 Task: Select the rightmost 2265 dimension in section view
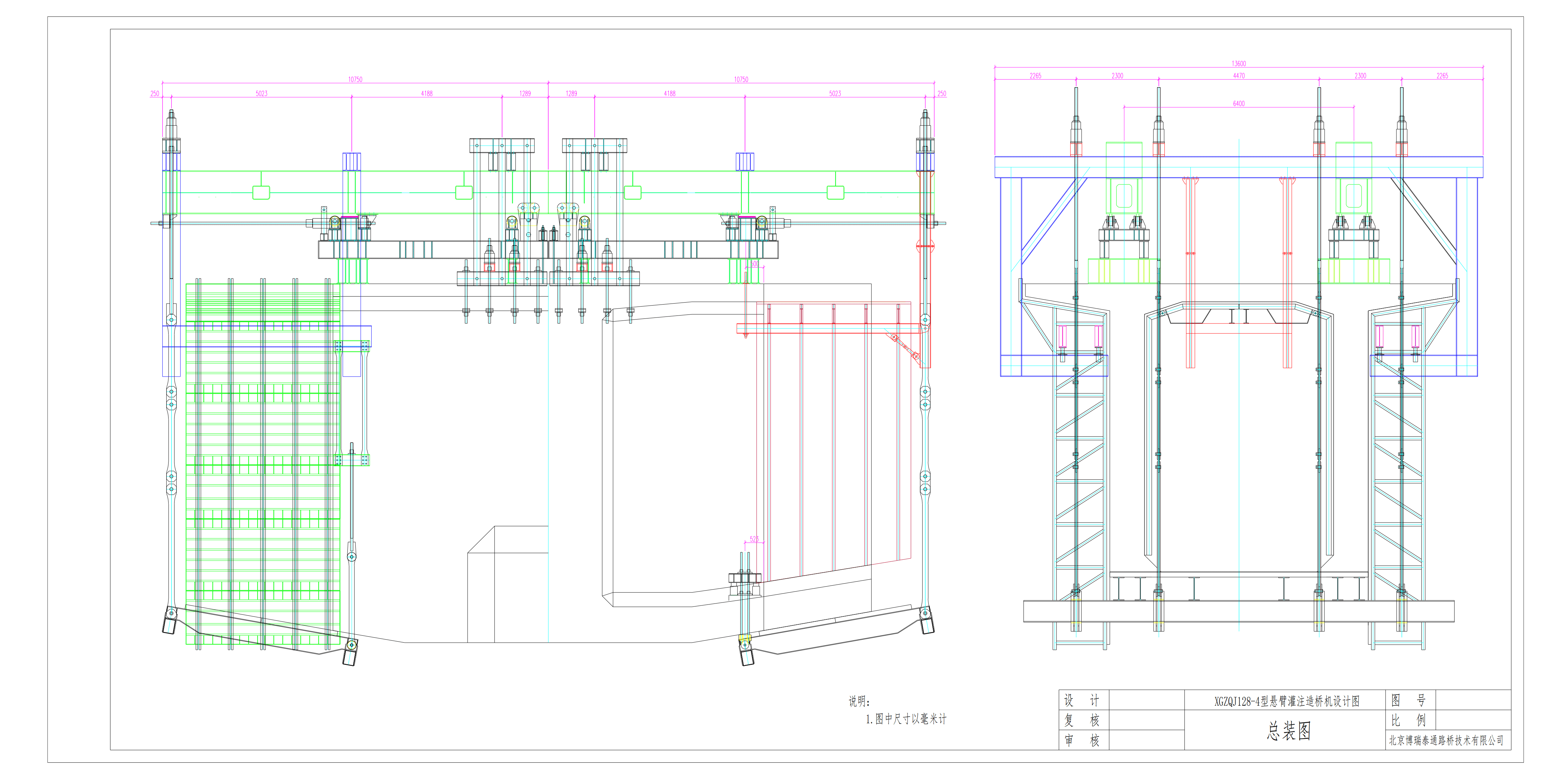(x=1442, y=75)
